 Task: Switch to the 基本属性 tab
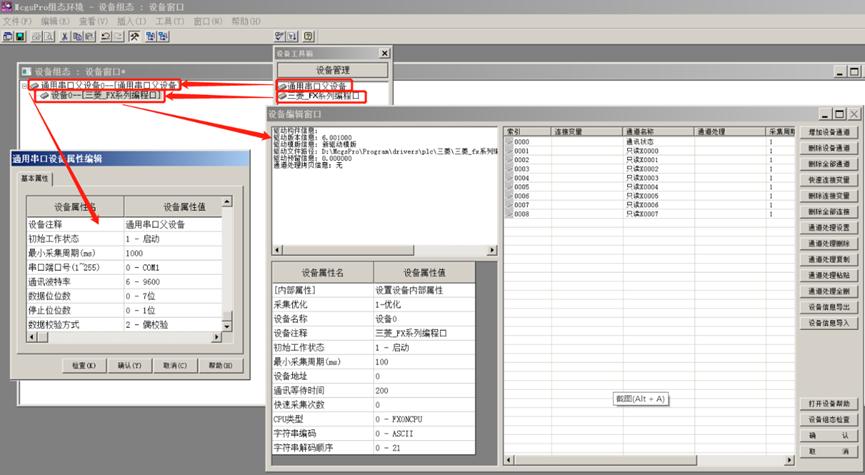[36, 179]
